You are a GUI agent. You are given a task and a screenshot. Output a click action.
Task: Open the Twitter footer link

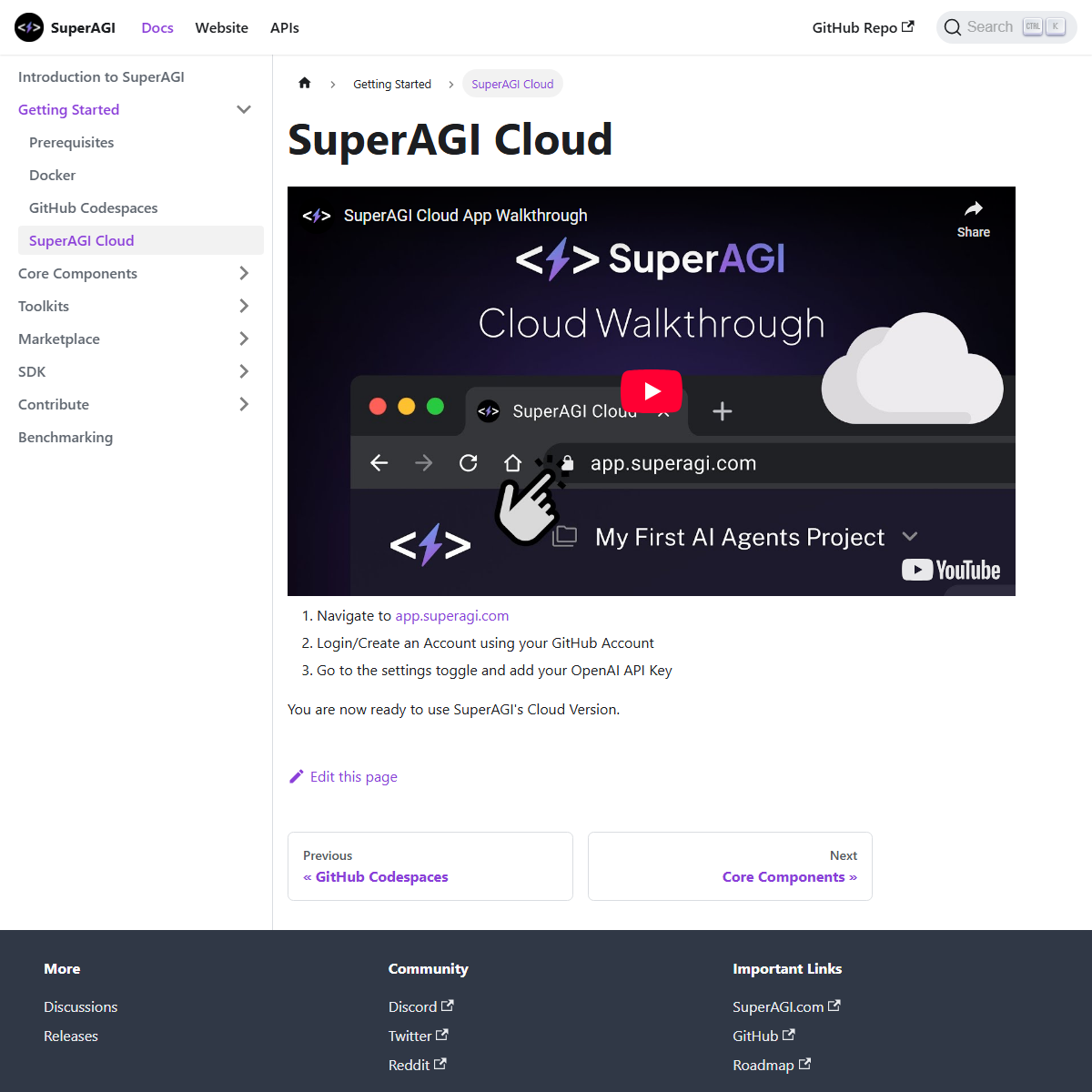click(x=418, y=1036)
